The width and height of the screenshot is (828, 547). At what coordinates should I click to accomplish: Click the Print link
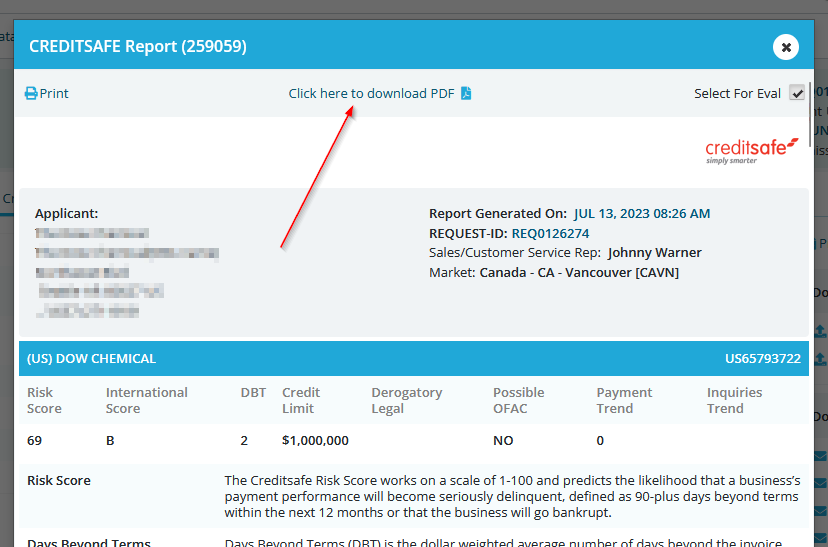46,93
